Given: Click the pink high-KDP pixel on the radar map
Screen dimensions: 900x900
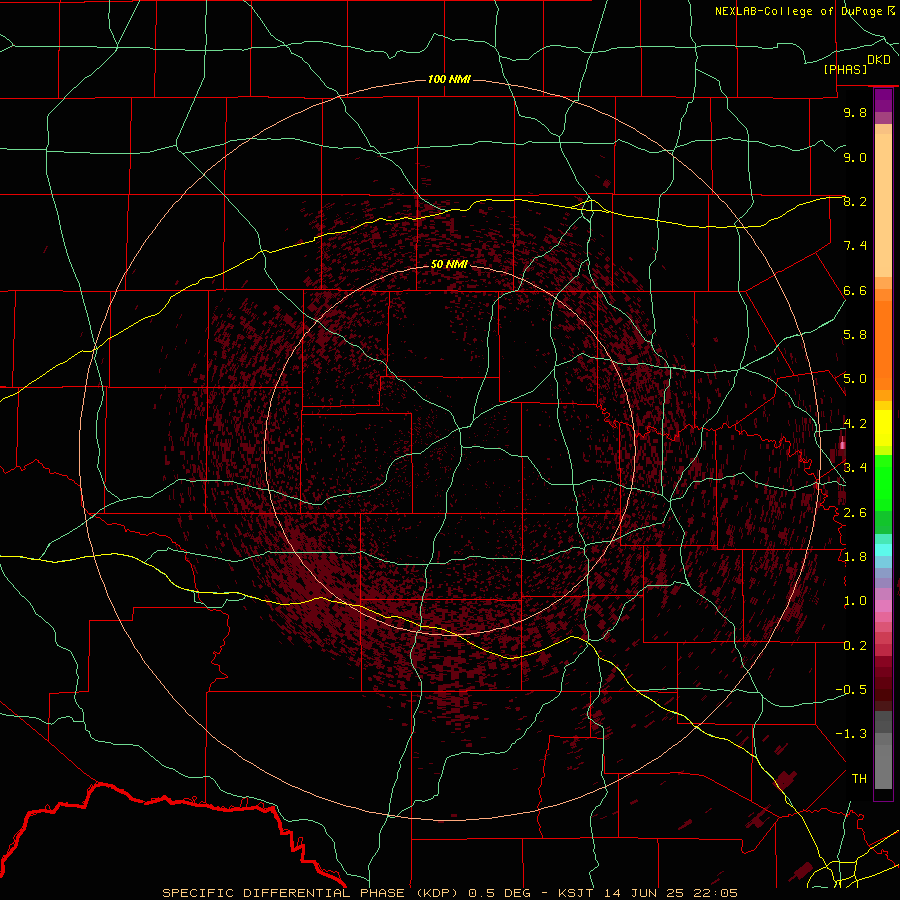Looking at the screenshot, I should pos(842,445).
